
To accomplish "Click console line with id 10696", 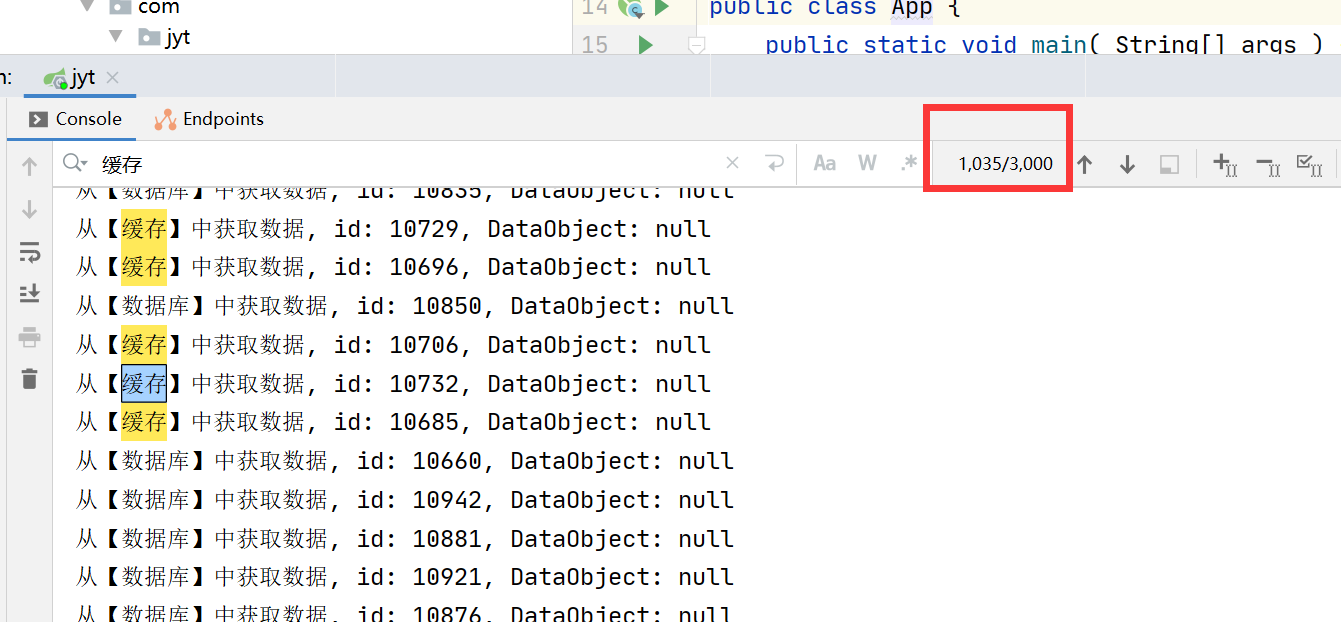I will [x=393, y=267].
